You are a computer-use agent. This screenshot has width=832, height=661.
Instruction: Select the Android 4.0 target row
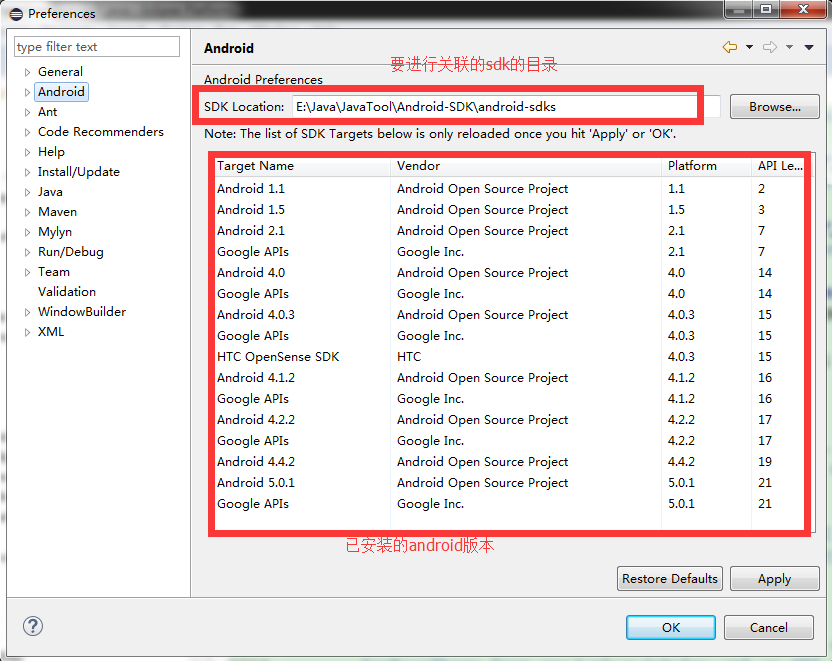(x=509, y=273)
